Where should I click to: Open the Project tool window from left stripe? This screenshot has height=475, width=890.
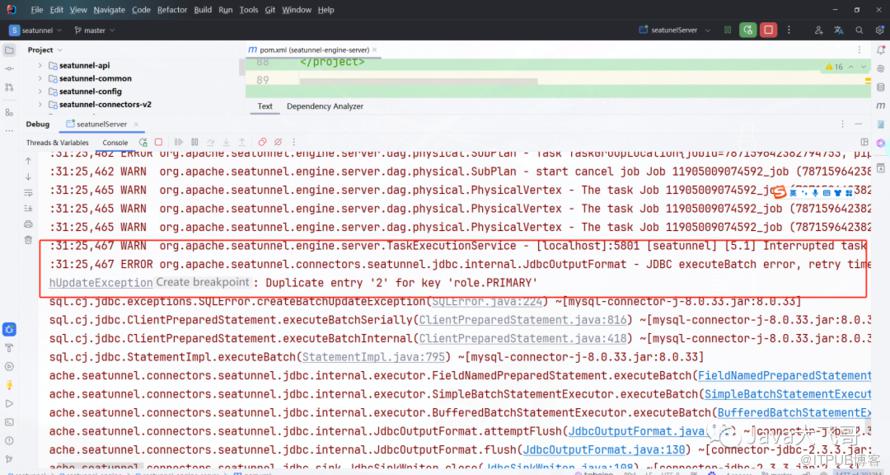click(9, 50)
